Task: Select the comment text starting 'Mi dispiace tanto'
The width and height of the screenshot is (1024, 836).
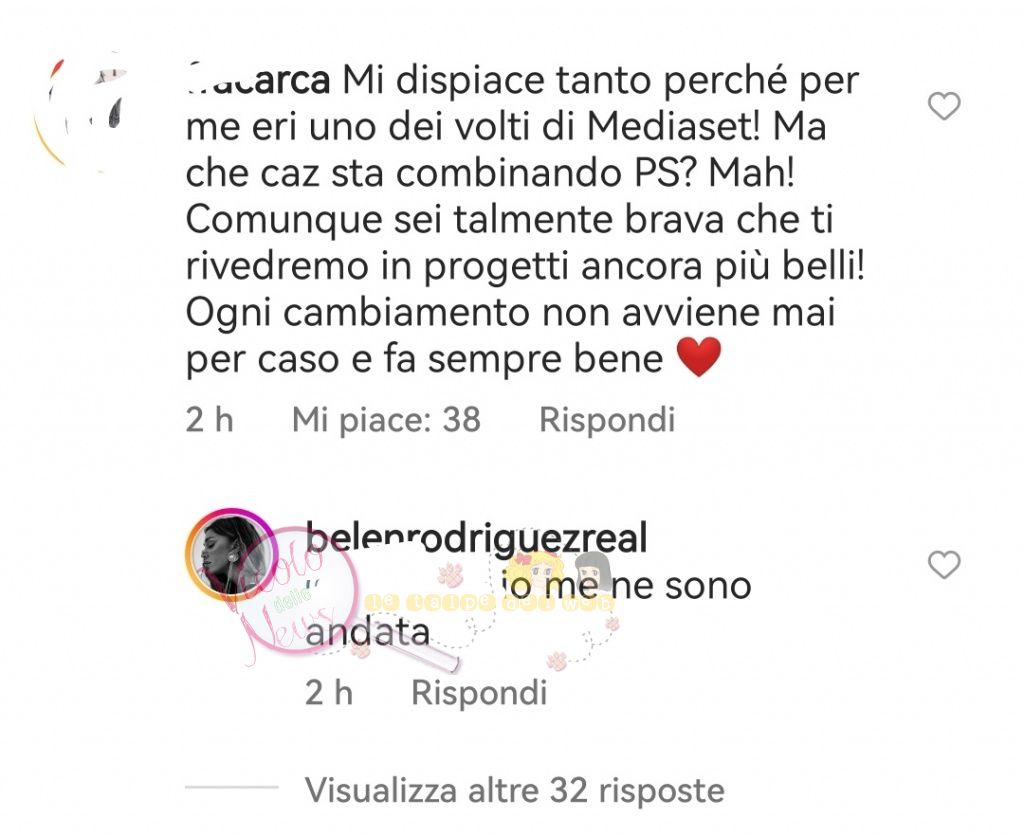Action: 526,220
